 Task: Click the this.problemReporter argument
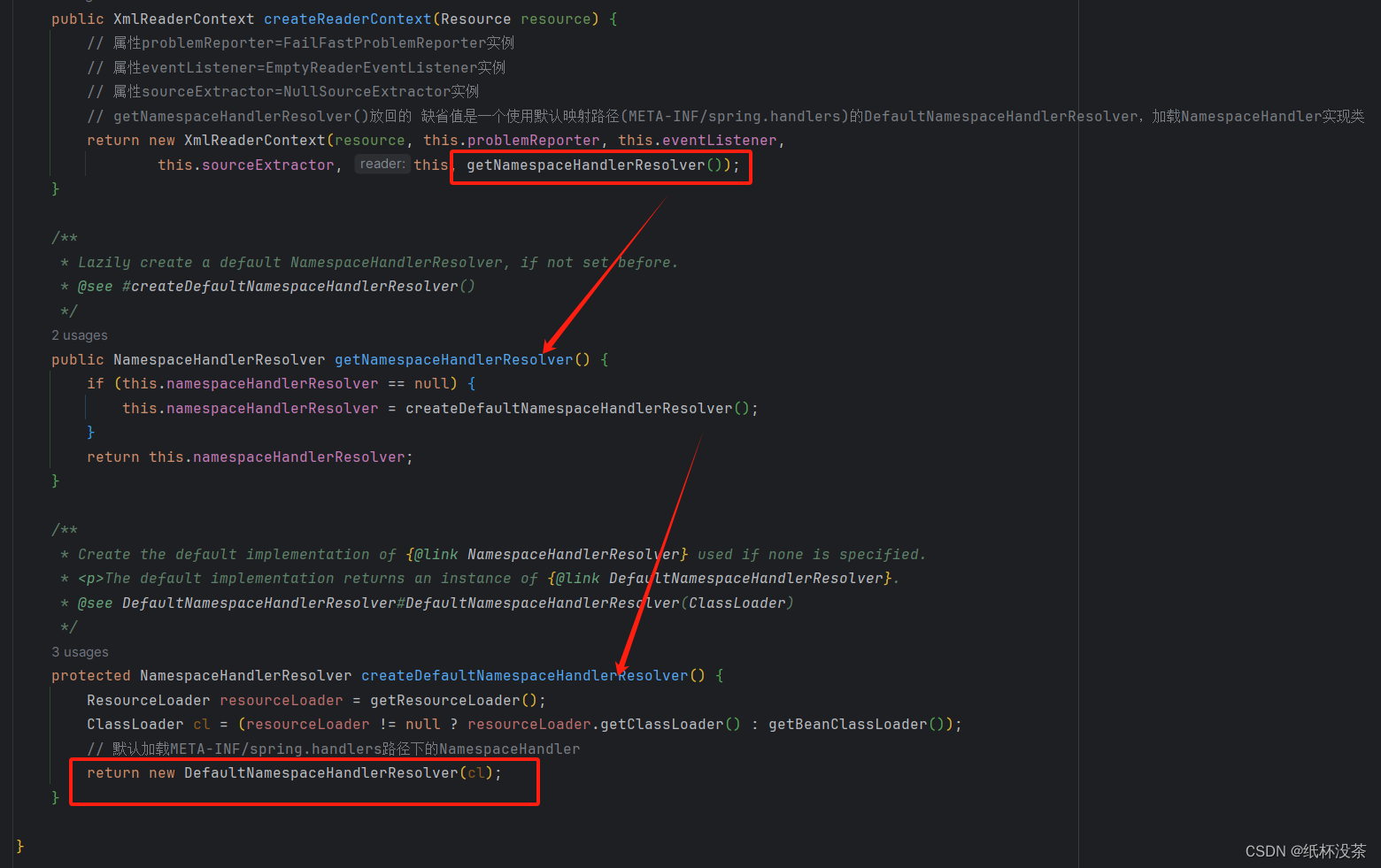[x=511, y=140]
